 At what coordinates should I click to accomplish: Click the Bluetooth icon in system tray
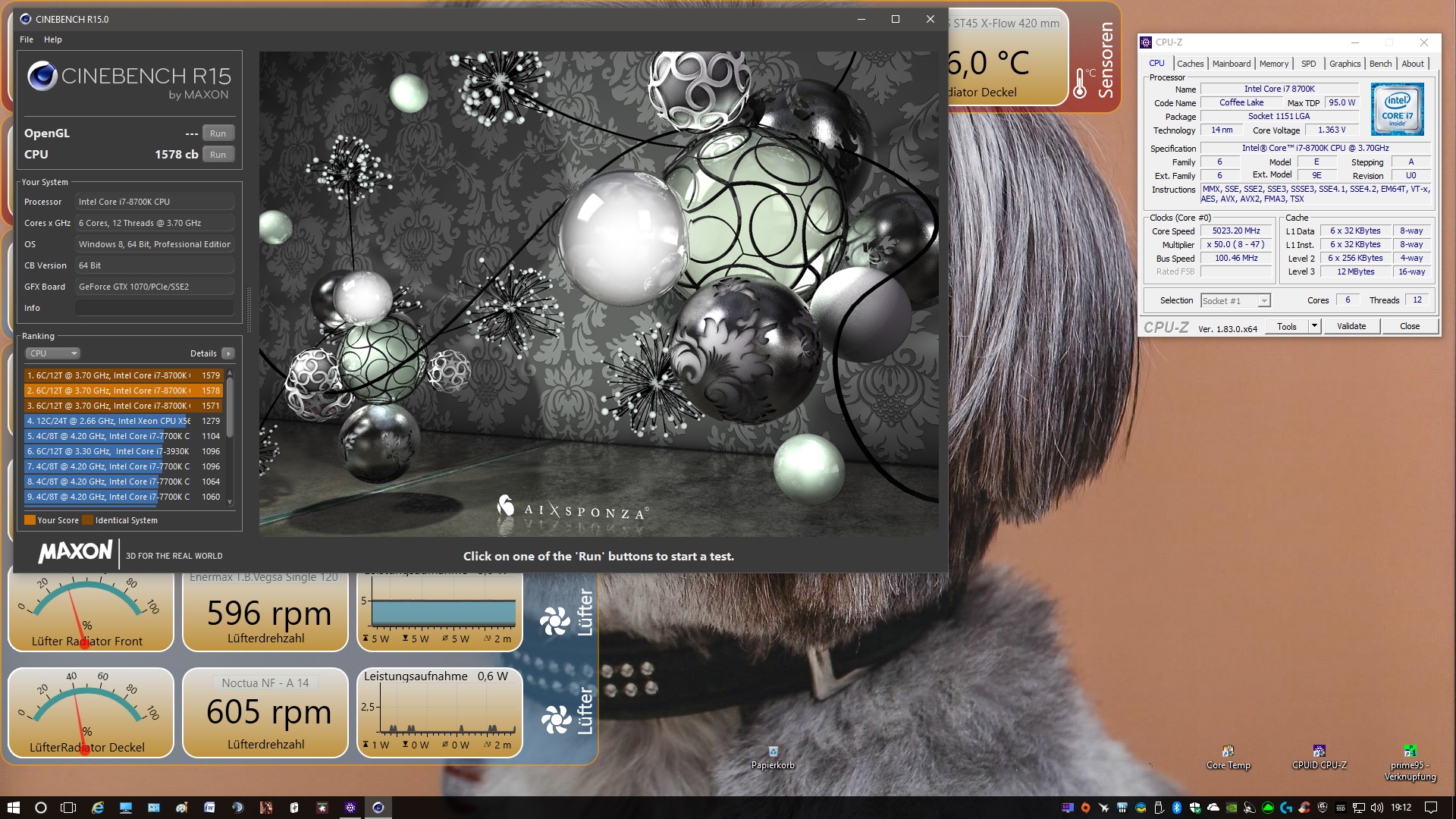(1176, 808)
